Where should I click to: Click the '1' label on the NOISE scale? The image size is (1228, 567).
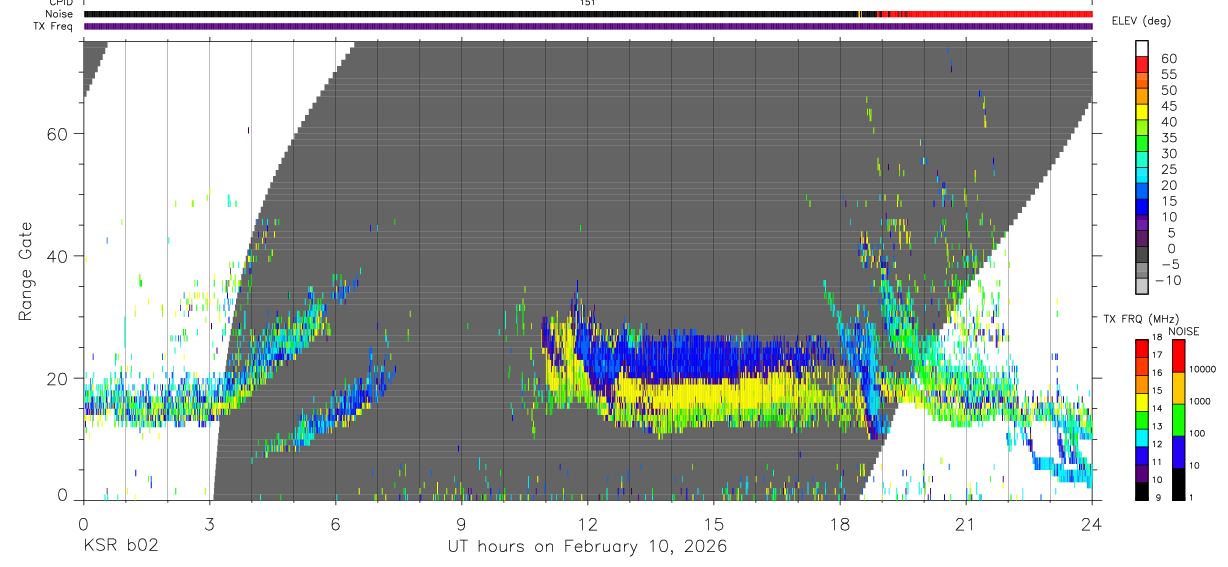pyautogui.click(x=1192, y=497)
